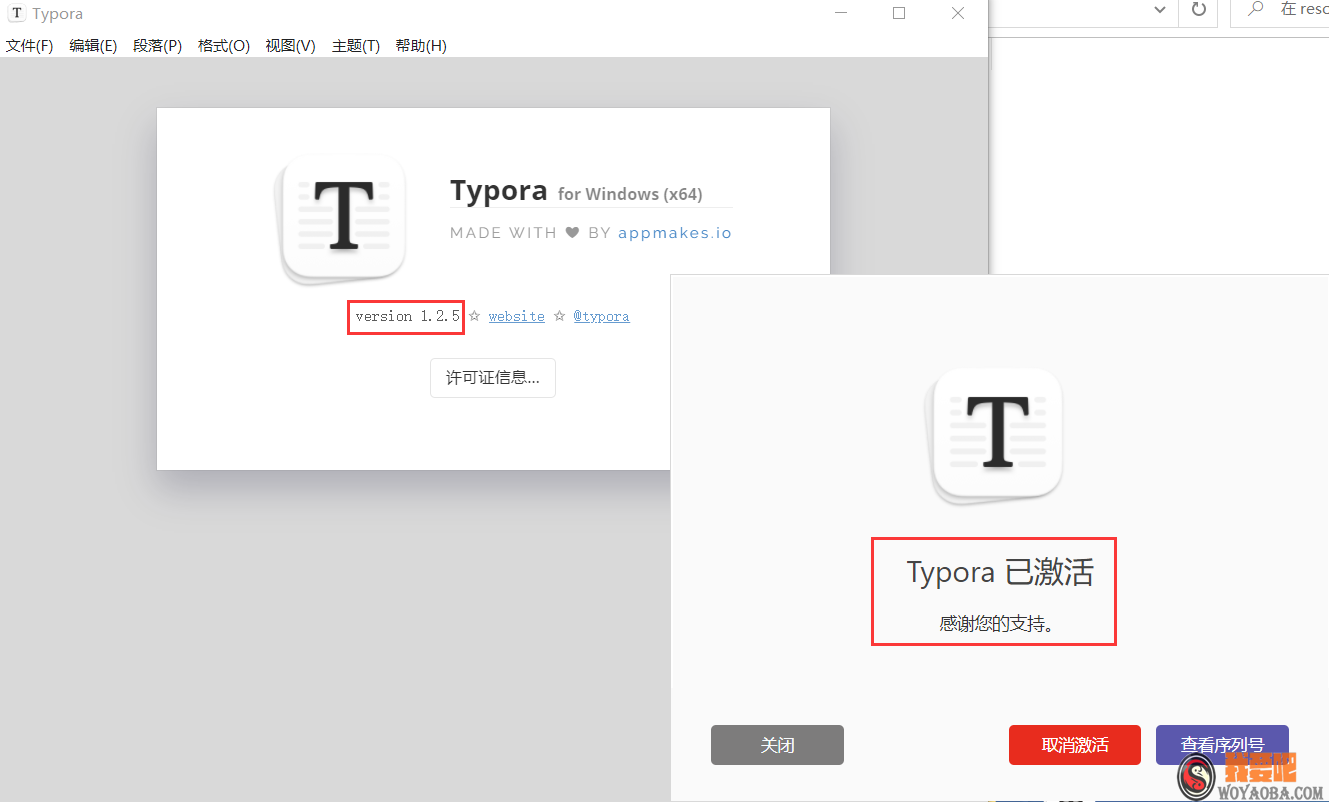The image size is (1329, 802).
Task: Click the 许可证信息... button
Action: pos(493,378)
